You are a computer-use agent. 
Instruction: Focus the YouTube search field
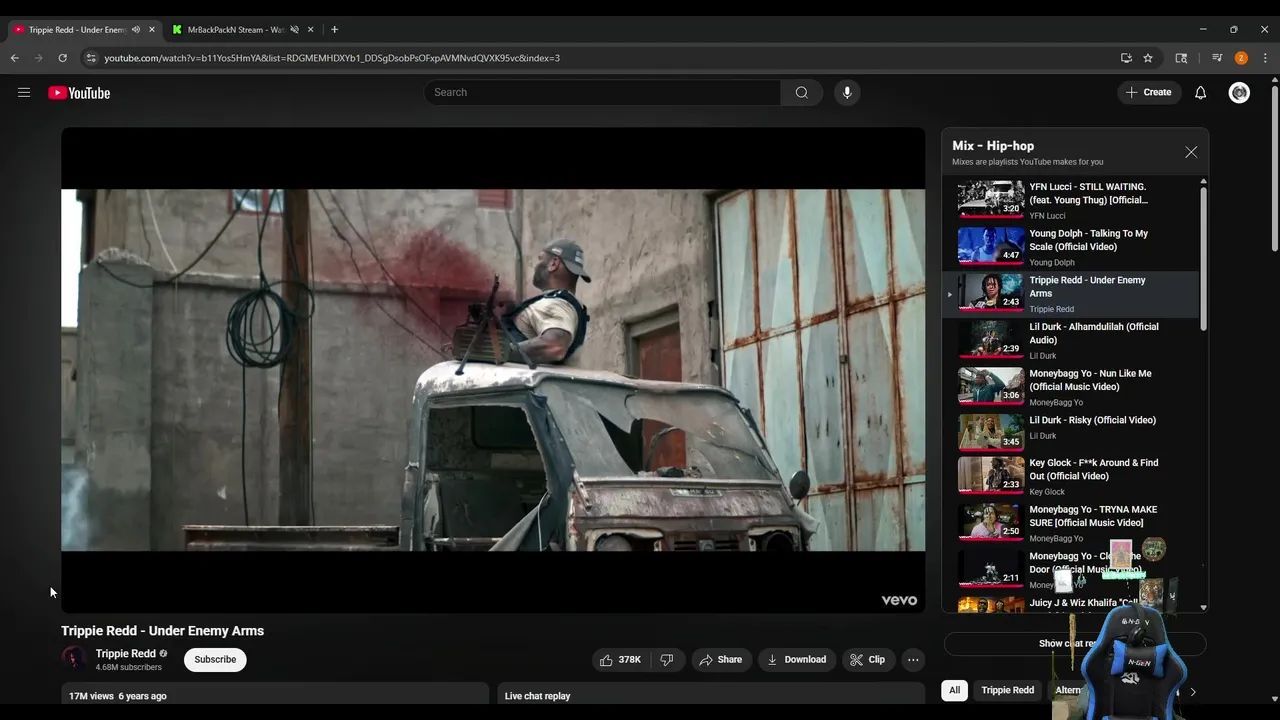(x=602, y=92)
